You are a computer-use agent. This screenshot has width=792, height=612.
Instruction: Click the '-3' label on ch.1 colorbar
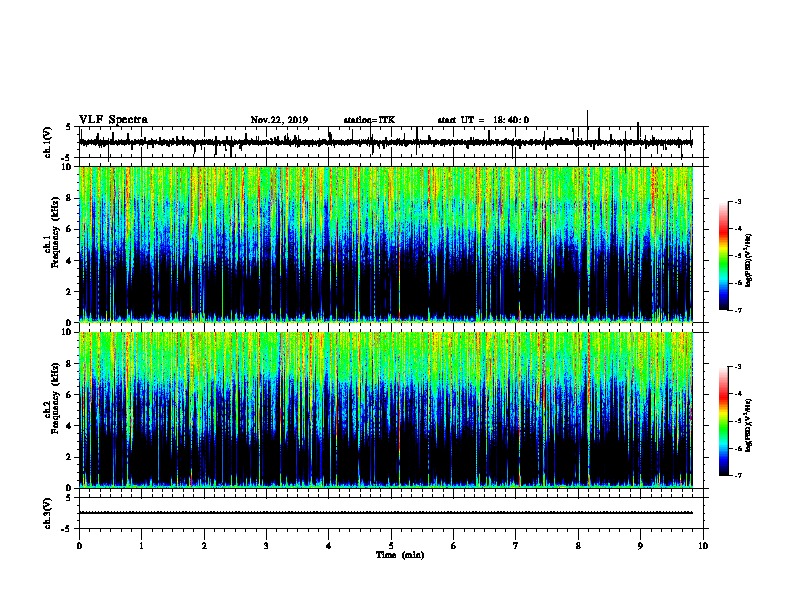[x=736, y=201]
